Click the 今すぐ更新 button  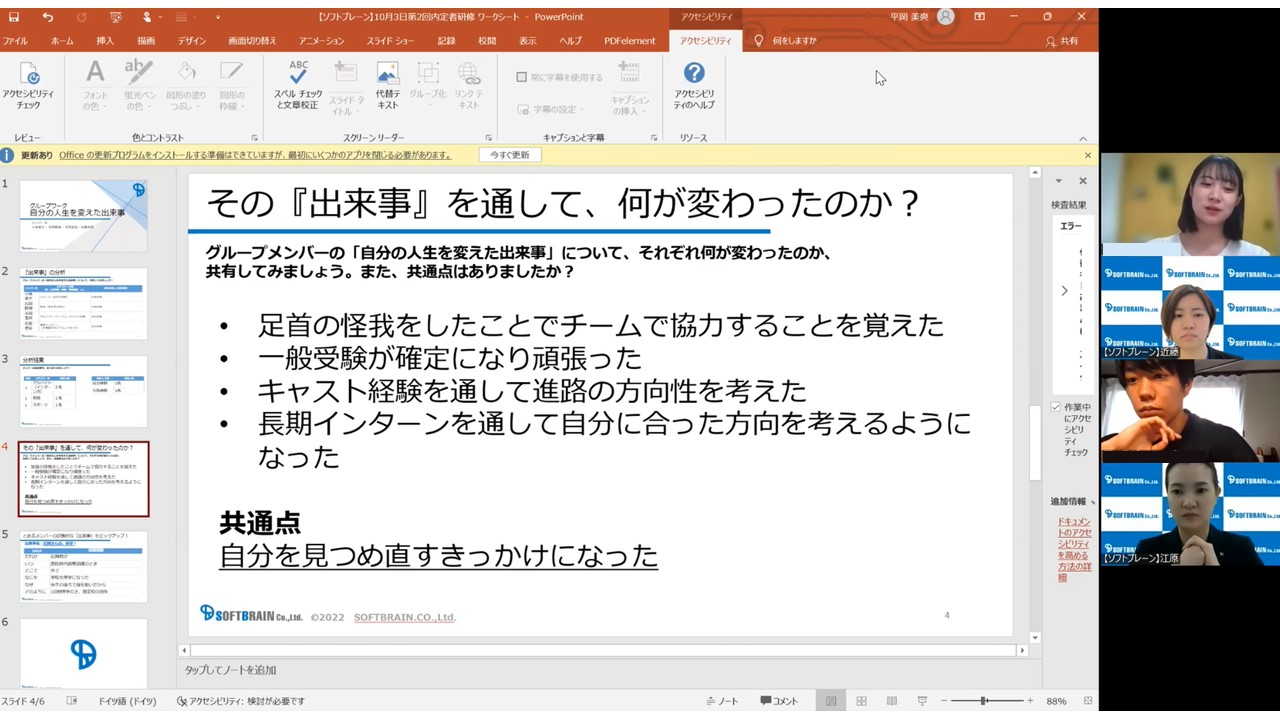point(510,155)
